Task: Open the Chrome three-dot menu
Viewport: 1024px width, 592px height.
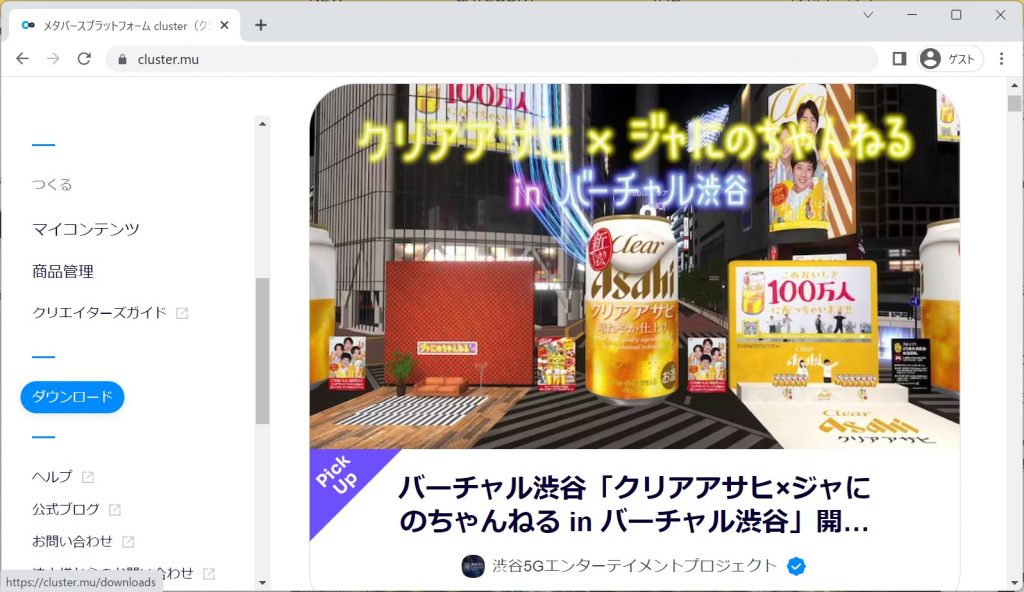Action: (x=1001, y=59)
